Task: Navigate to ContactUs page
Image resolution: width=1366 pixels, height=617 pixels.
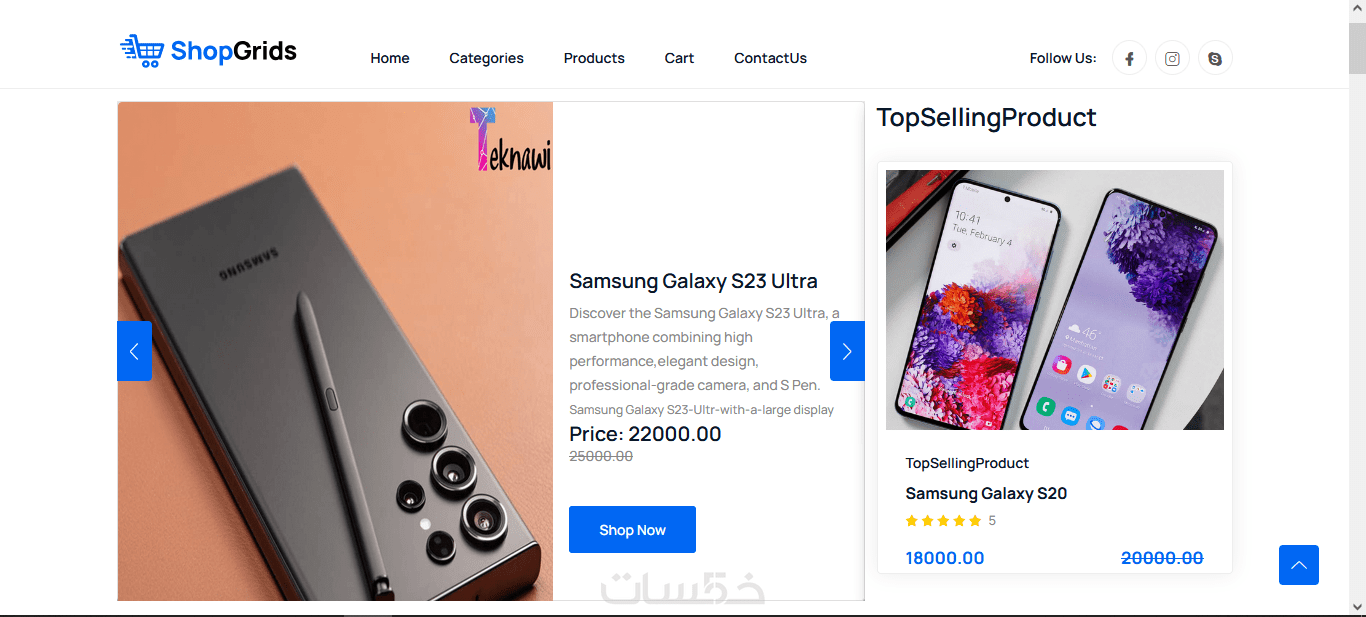Action: point(770,58)
